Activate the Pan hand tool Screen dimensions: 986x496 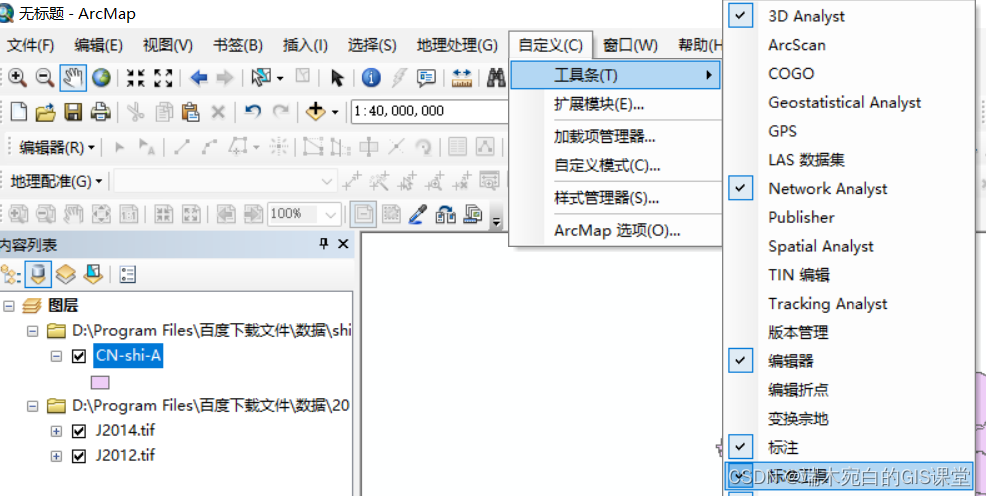coord(73,77)
